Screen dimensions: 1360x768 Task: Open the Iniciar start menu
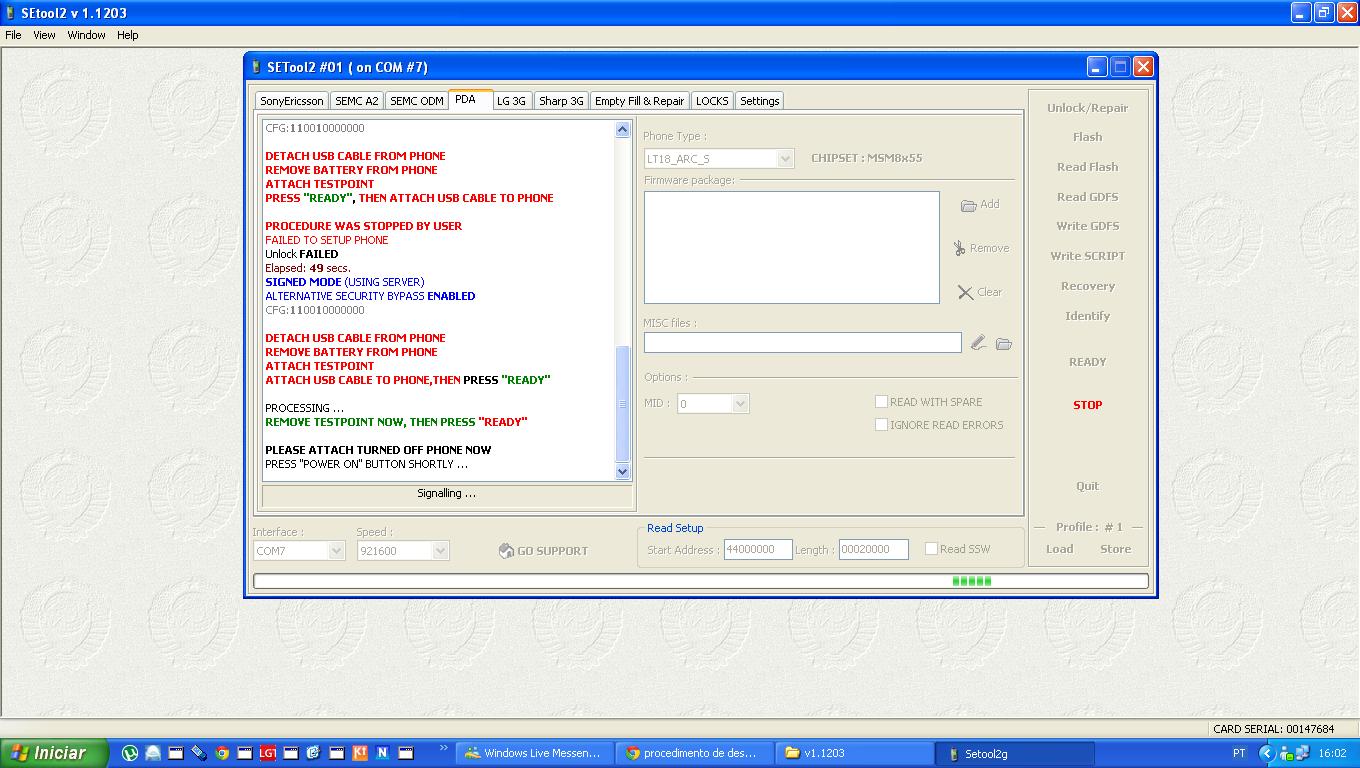click(x=54, y=753)
